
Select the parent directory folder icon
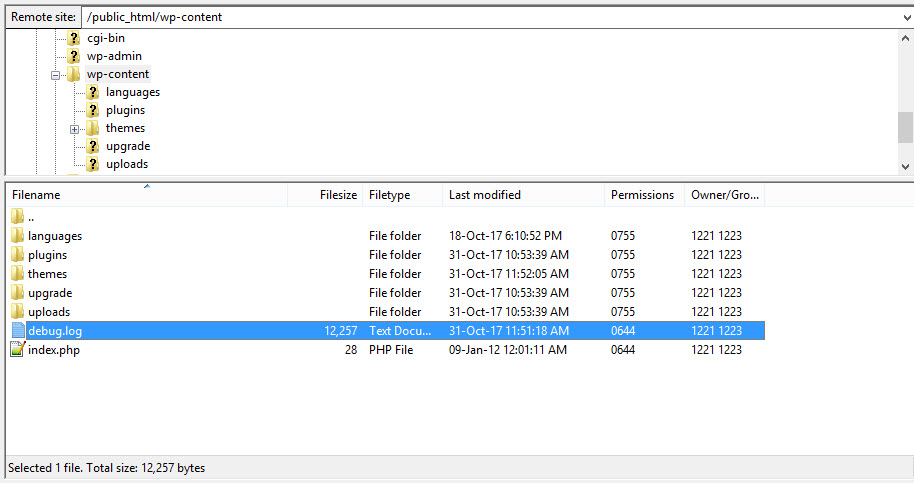coord(17,217)
